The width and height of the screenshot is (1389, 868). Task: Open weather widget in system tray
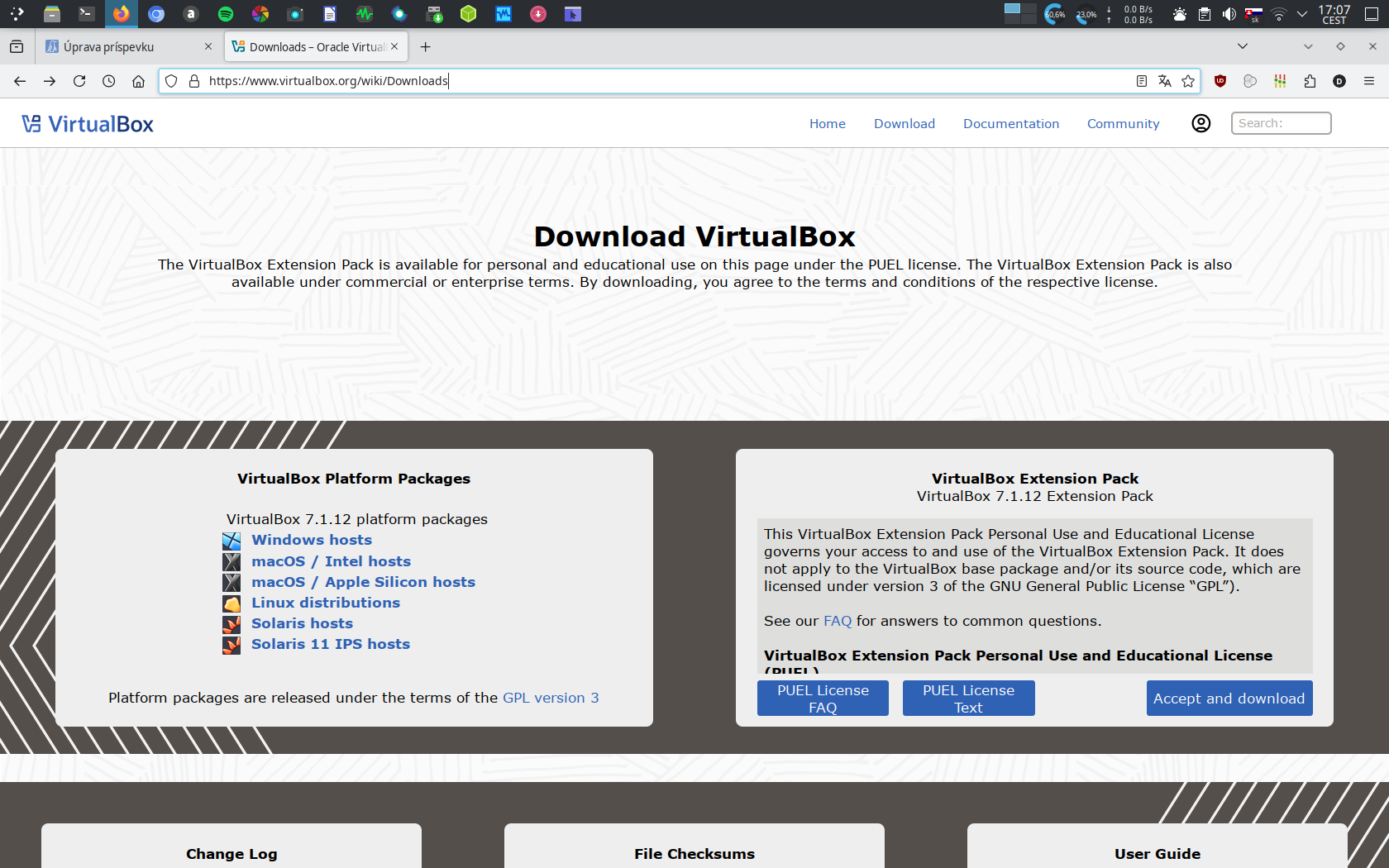(x=1180, y=14)
